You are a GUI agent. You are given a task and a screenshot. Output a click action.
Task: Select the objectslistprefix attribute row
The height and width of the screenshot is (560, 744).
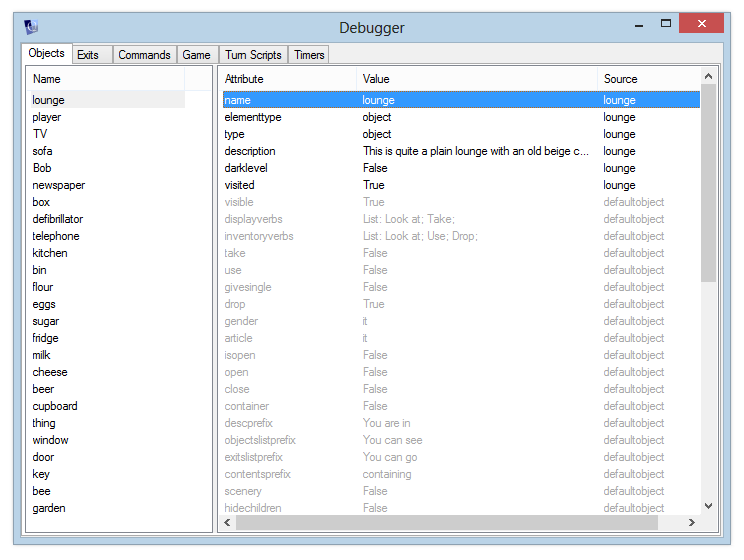[461, 441]
